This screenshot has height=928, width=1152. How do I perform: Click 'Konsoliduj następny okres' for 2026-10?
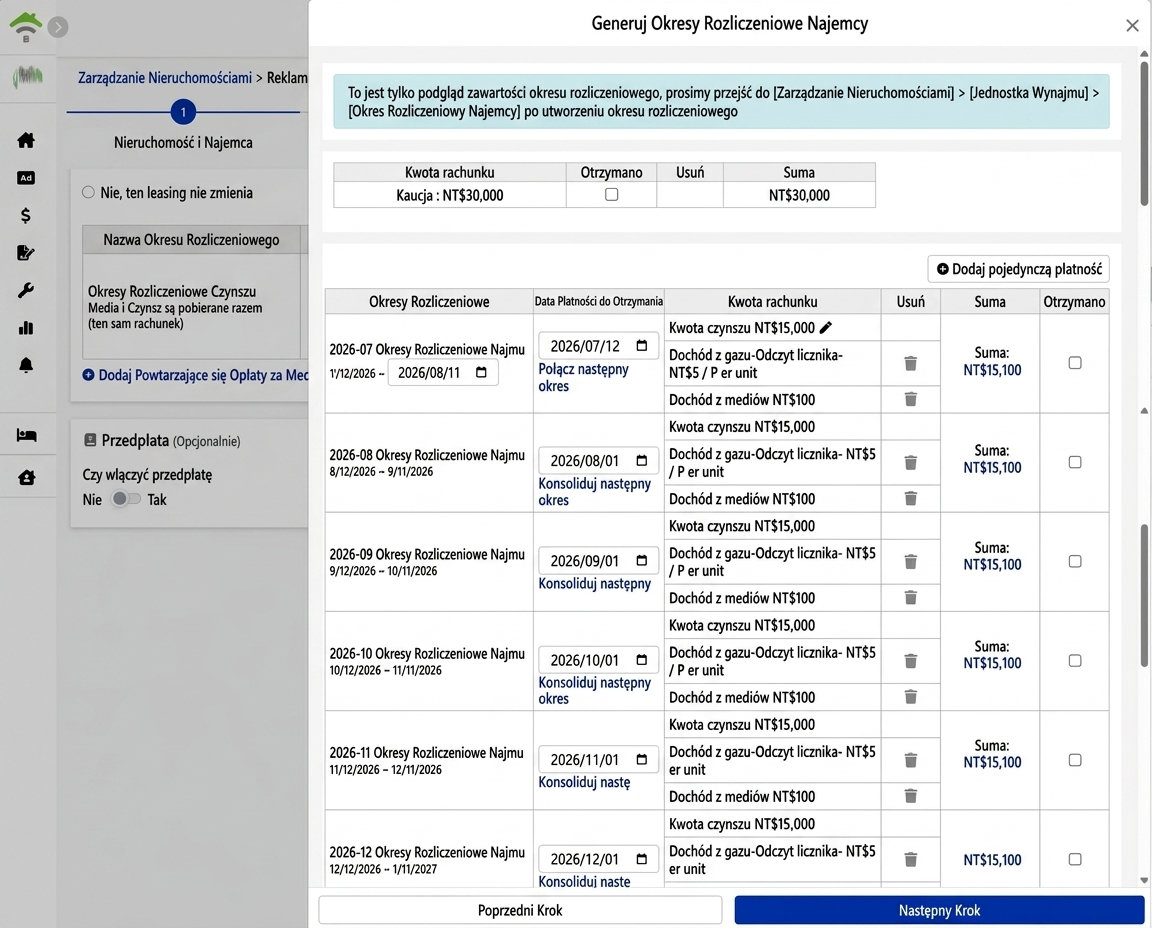click(x=594, y=690)
